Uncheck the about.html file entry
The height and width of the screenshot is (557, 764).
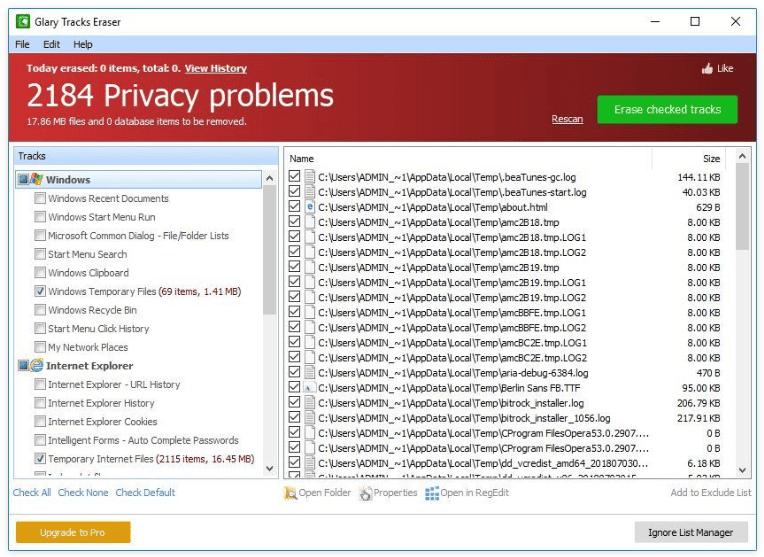(294, 206)
